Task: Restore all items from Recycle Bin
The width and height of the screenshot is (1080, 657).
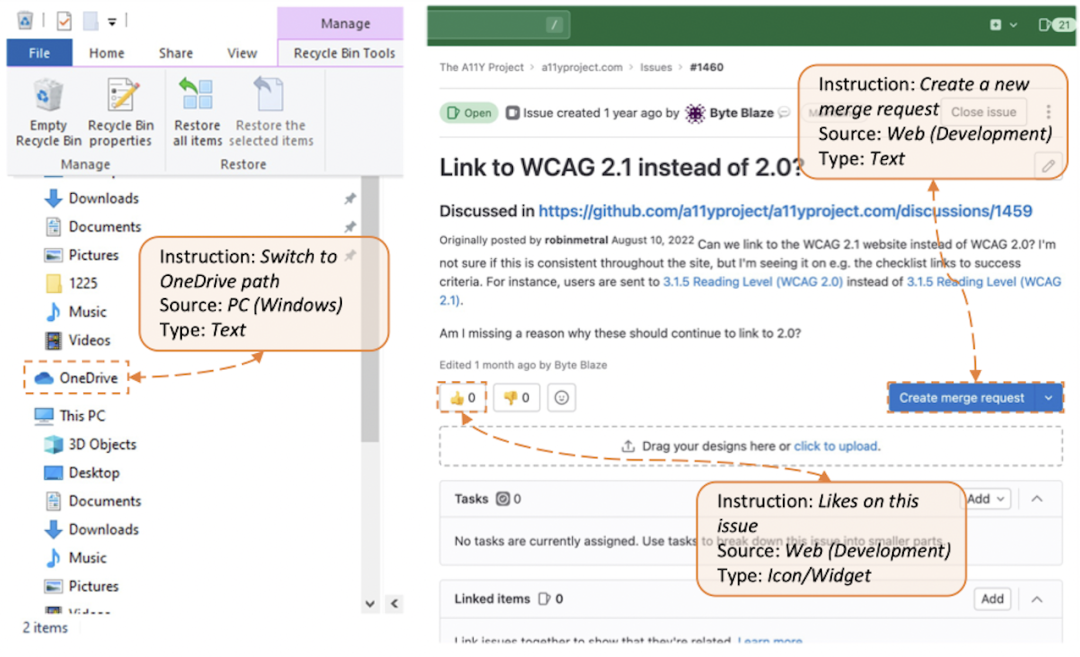Action: point(197,113)
